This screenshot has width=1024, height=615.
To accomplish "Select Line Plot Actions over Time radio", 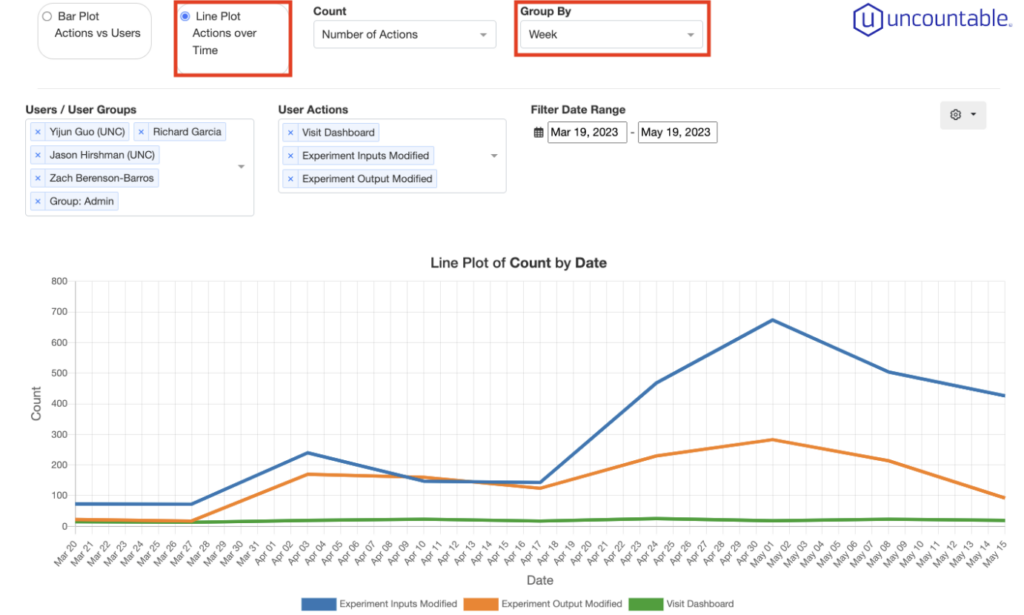I will 185,17.
